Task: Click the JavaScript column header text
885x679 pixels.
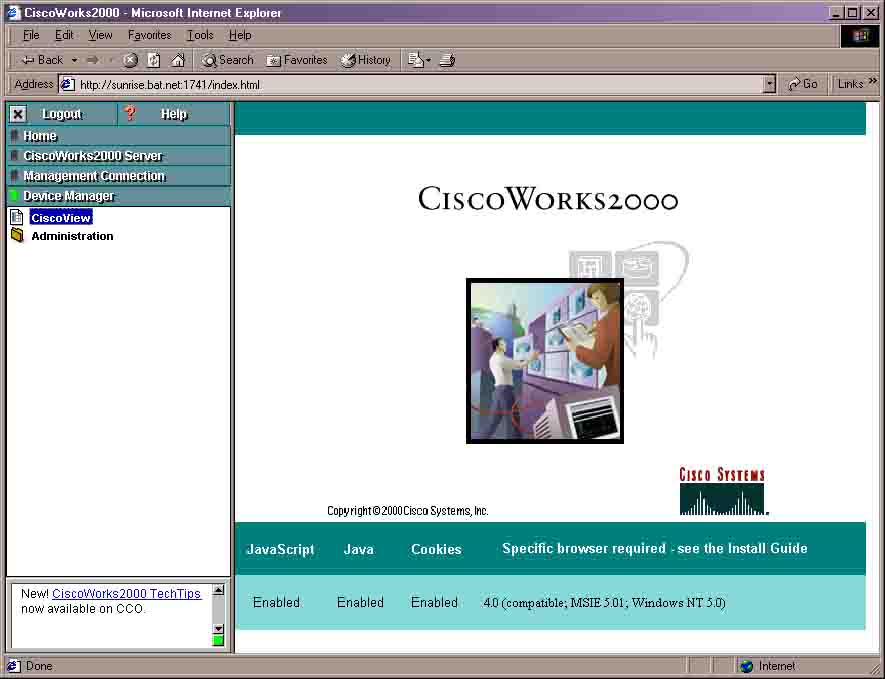Action: point(281,549)
